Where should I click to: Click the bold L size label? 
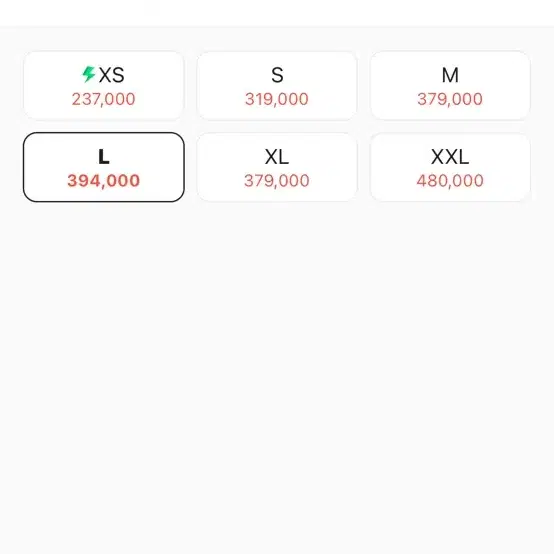[104, 157]
